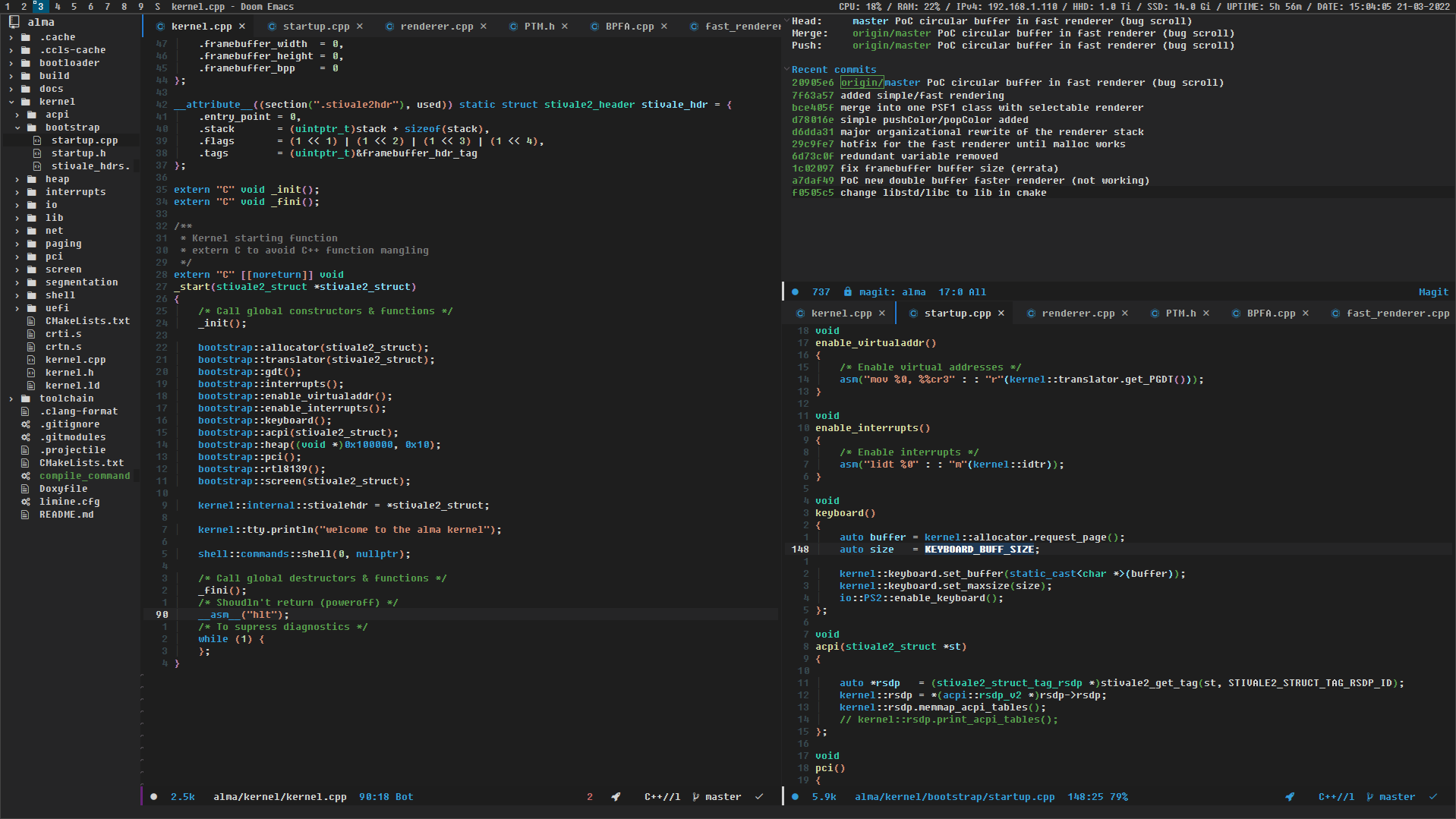
Task: Open commit d6dda31 major organizational rewrite
Action: [x=967, y=132]
